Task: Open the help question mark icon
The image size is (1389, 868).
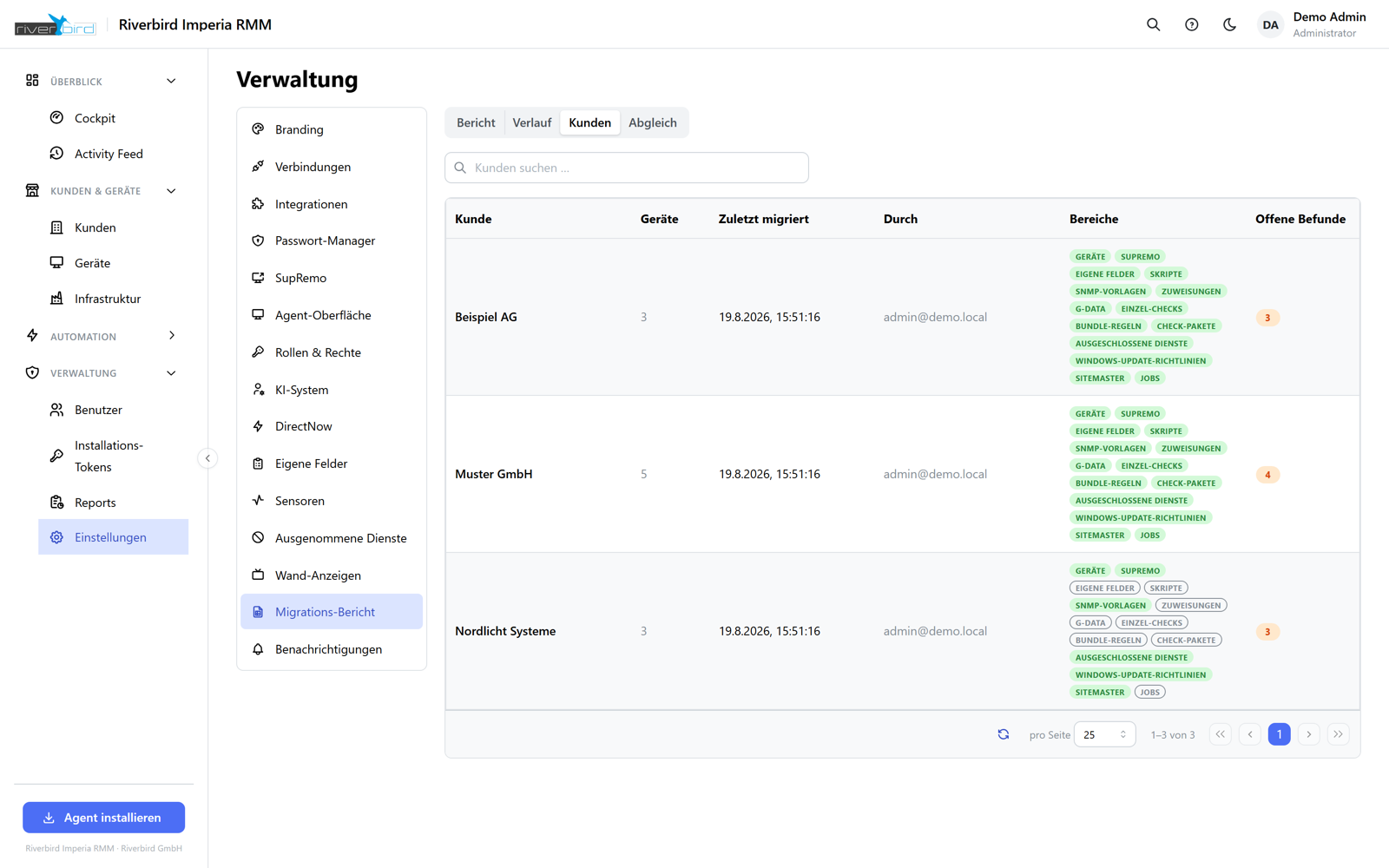Action: tap(1191, 24)
